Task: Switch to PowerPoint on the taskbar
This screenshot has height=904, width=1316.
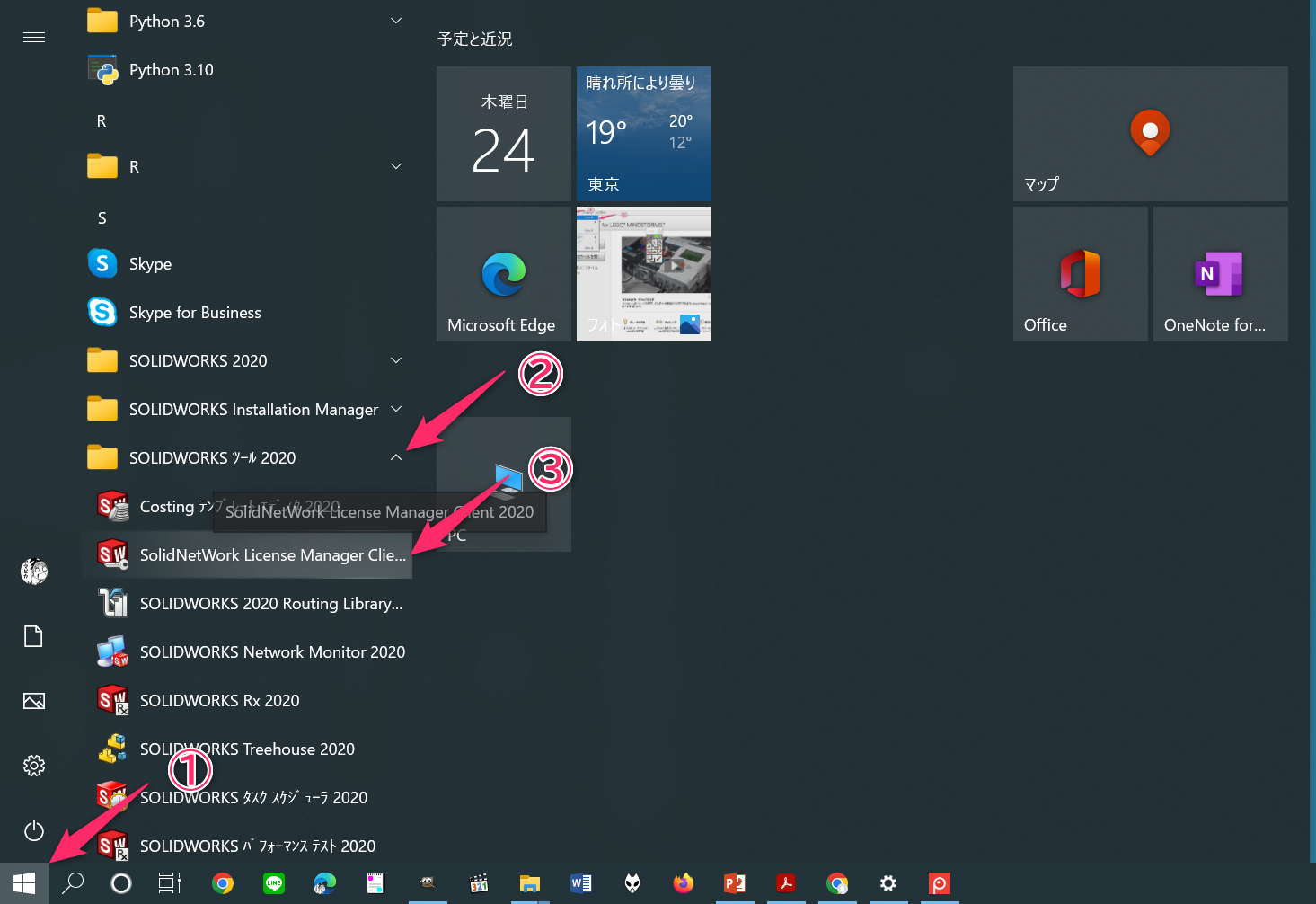Action: coord(735,883)
